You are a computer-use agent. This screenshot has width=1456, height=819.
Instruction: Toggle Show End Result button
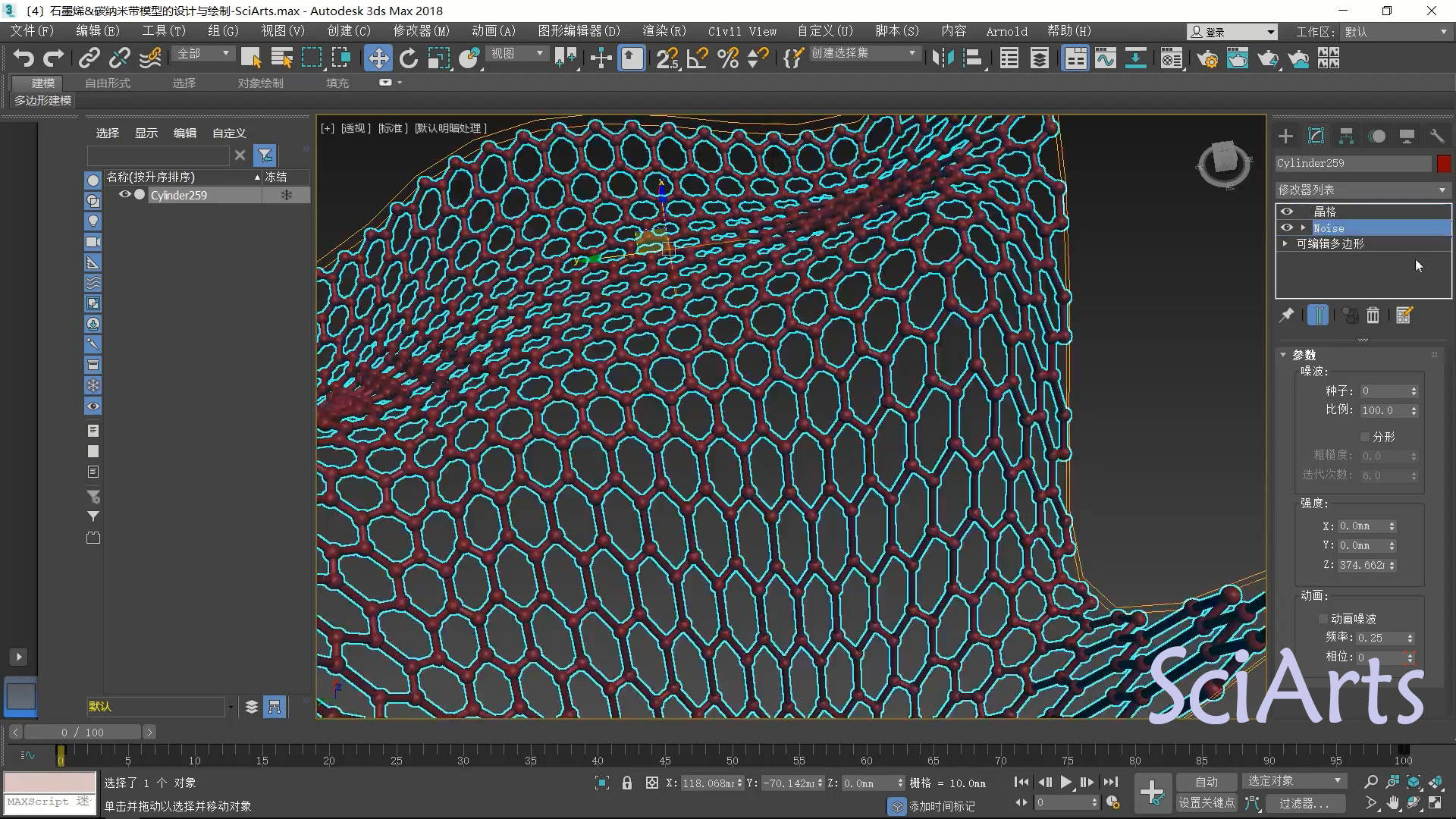pyautogui.click(x=1318, y=315)
